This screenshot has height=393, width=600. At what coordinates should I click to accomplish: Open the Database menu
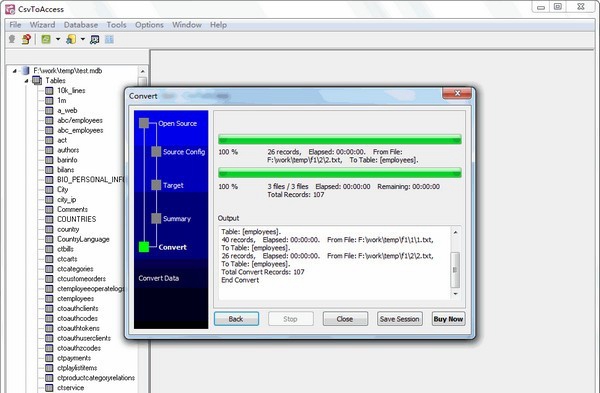coord(81,25)
